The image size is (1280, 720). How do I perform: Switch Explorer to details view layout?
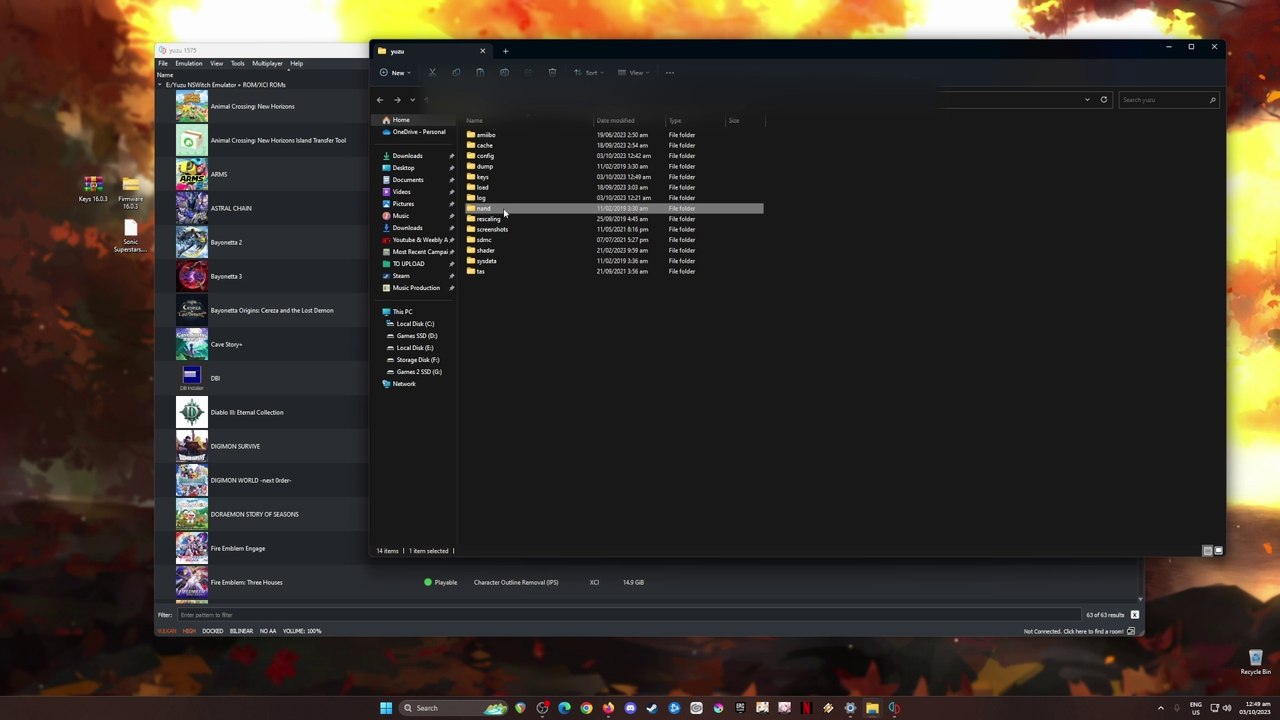click(1208, 551)
